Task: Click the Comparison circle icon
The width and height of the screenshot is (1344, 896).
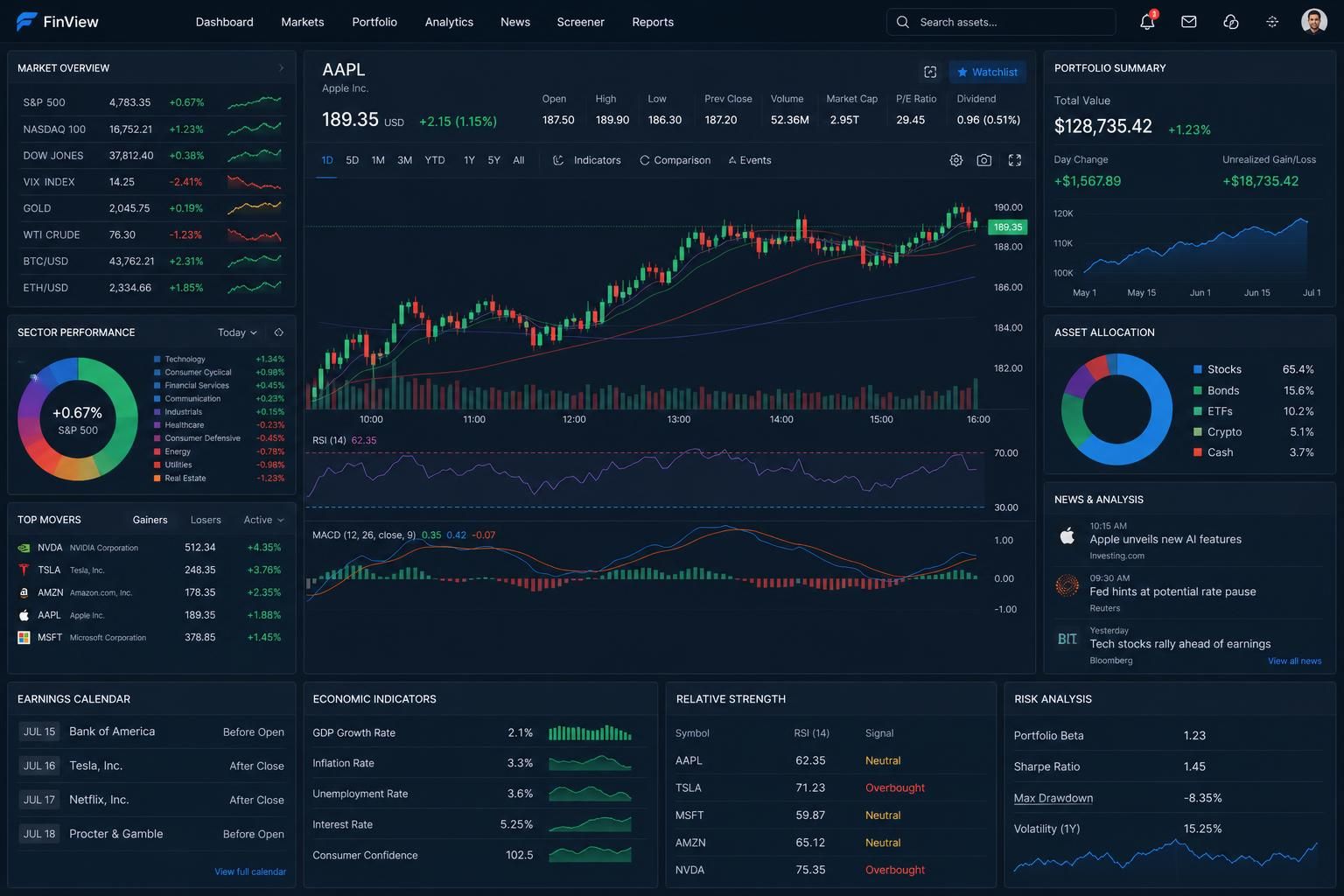Action: point(645,160)
